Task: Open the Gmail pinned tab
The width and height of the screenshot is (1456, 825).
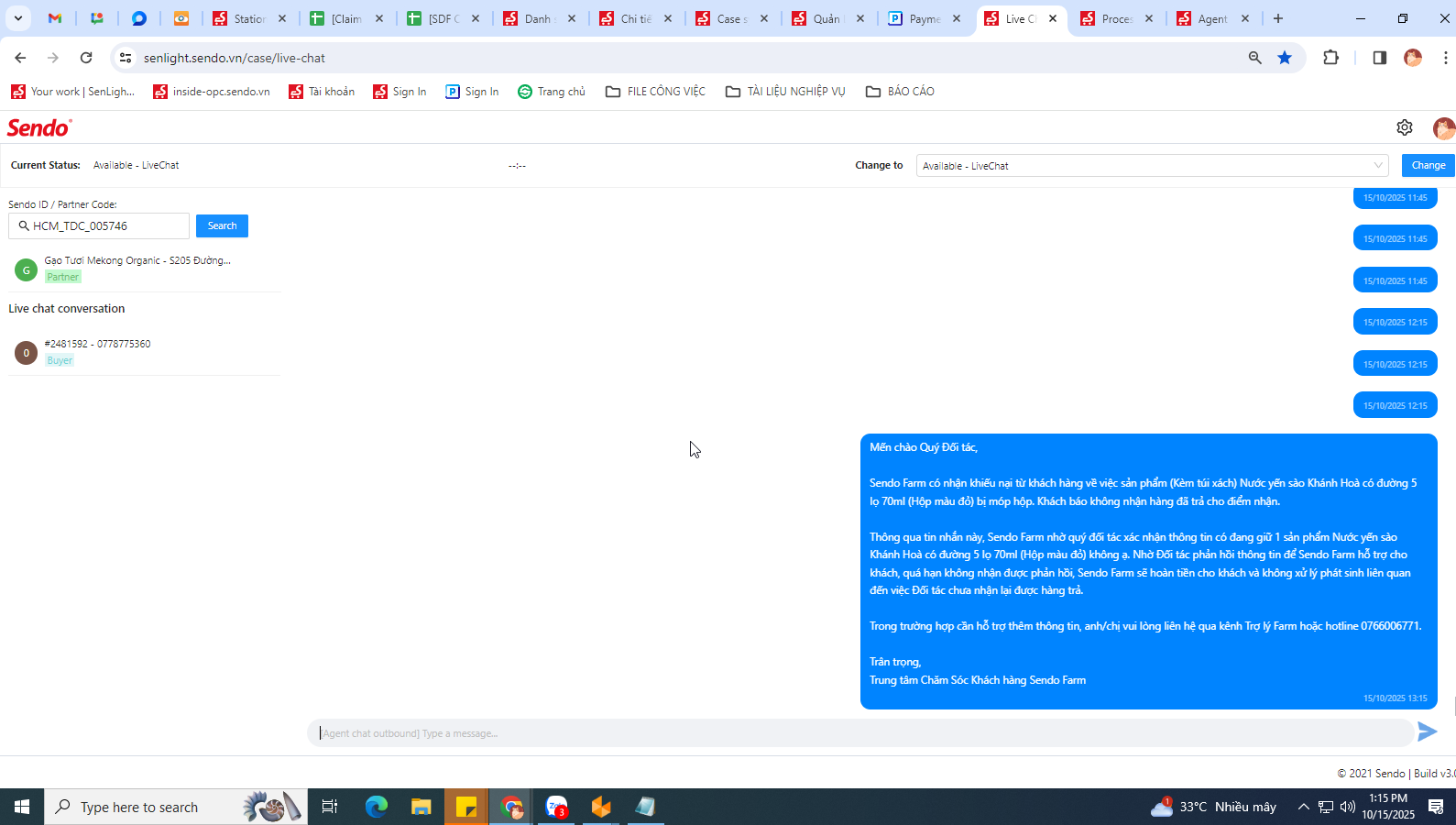Action: (x=55, y=18)
